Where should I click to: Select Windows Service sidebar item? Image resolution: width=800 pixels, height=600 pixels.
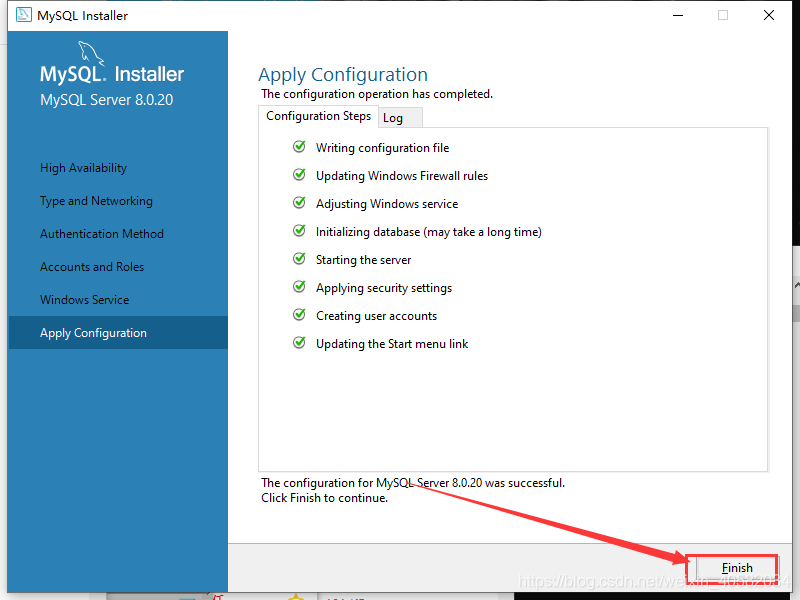(84, 299)
